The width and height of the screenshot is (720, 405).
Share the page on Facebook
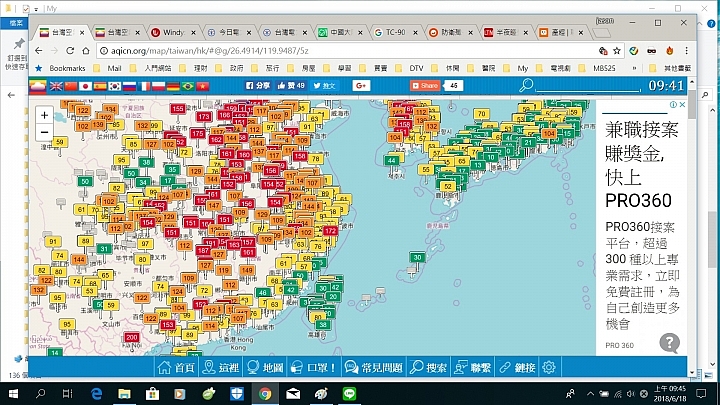coord(258,85)
